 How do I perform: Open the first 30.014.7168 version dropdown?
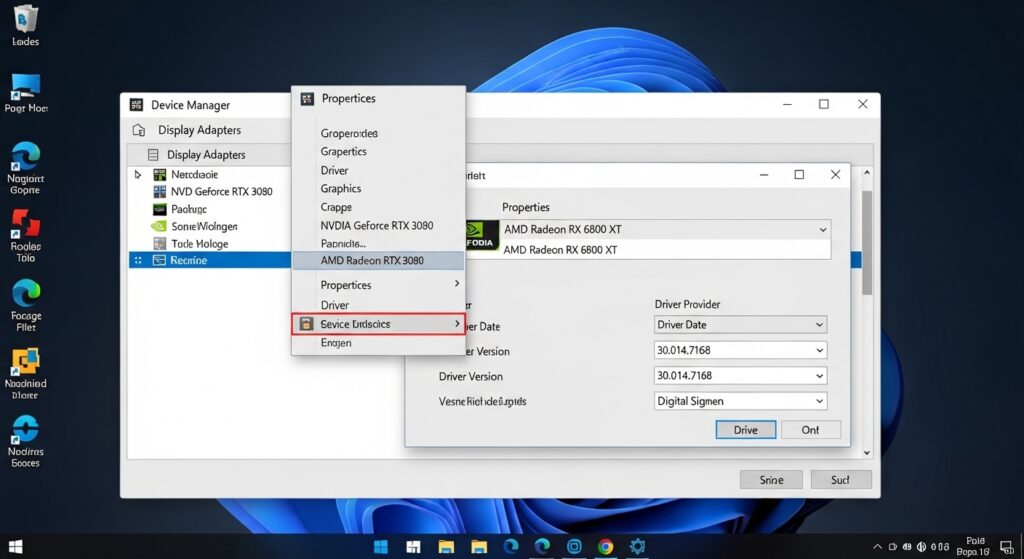pos(741,350)
